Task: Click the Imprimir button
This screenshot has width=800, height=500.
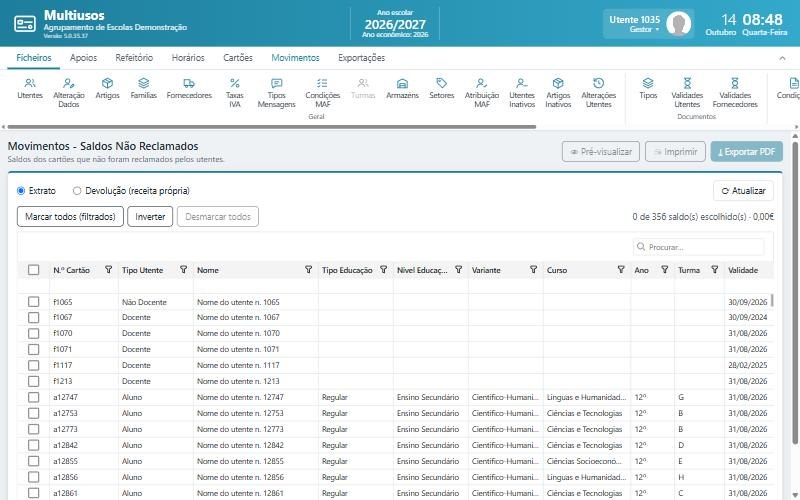Action: pos(675,152)
